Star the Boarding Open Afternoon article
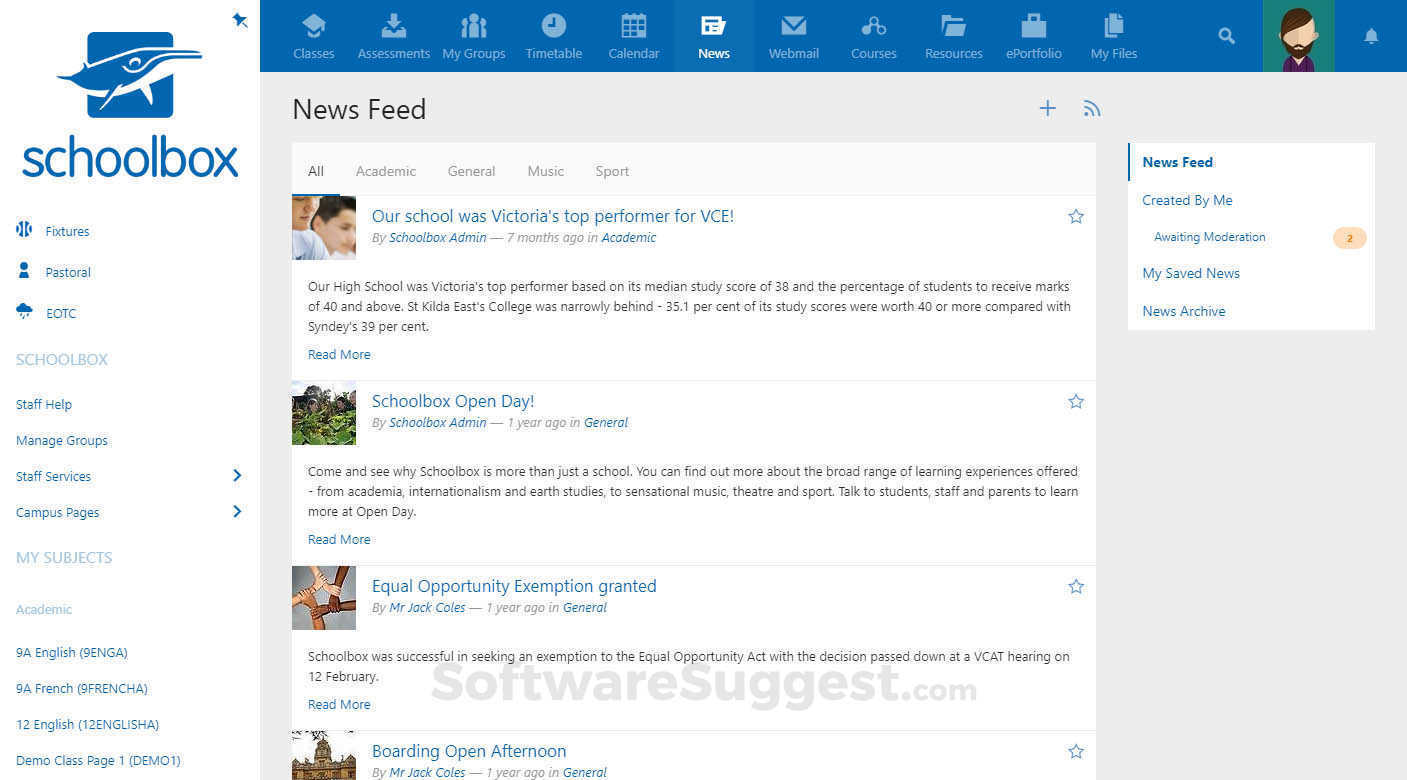Viewport: 1407px width, 780px height. 1076,750
